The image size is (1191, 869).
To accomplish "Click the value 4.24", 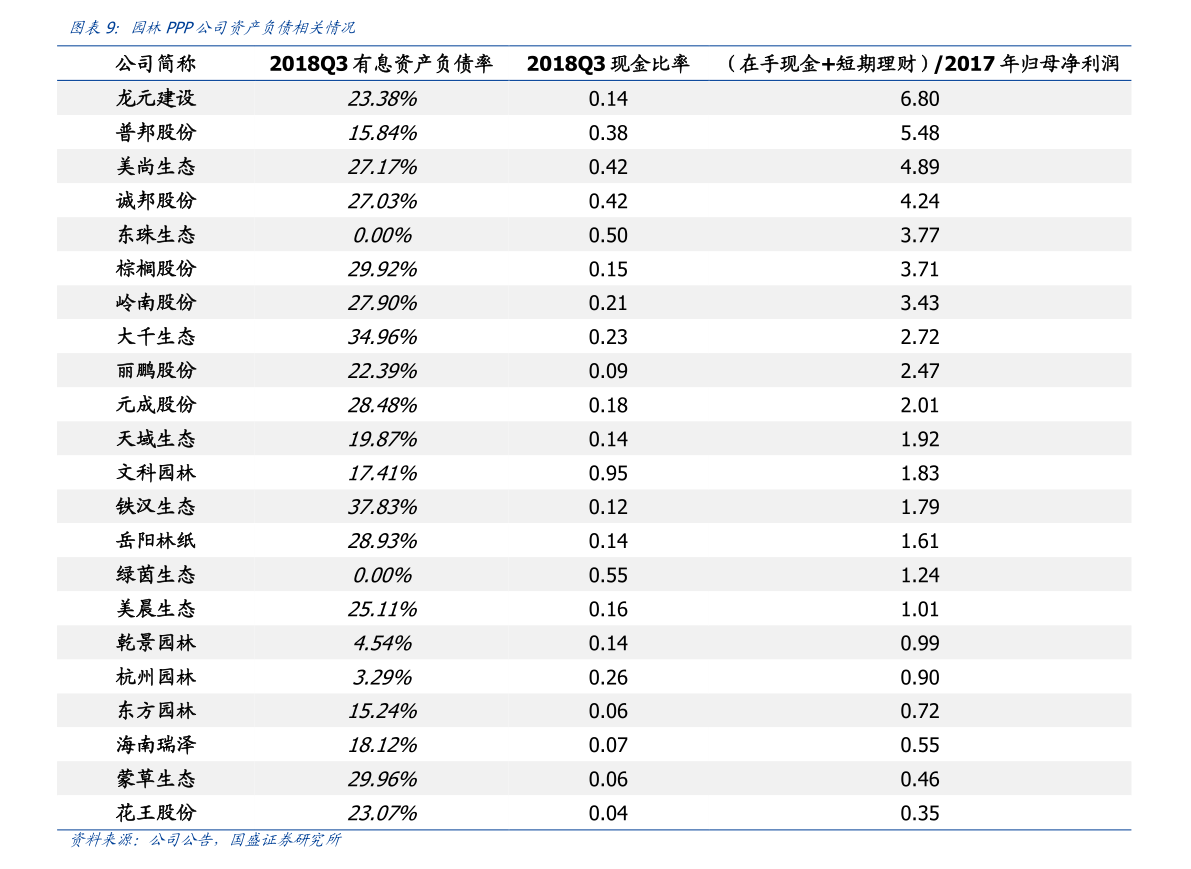I will coord(920,201).
